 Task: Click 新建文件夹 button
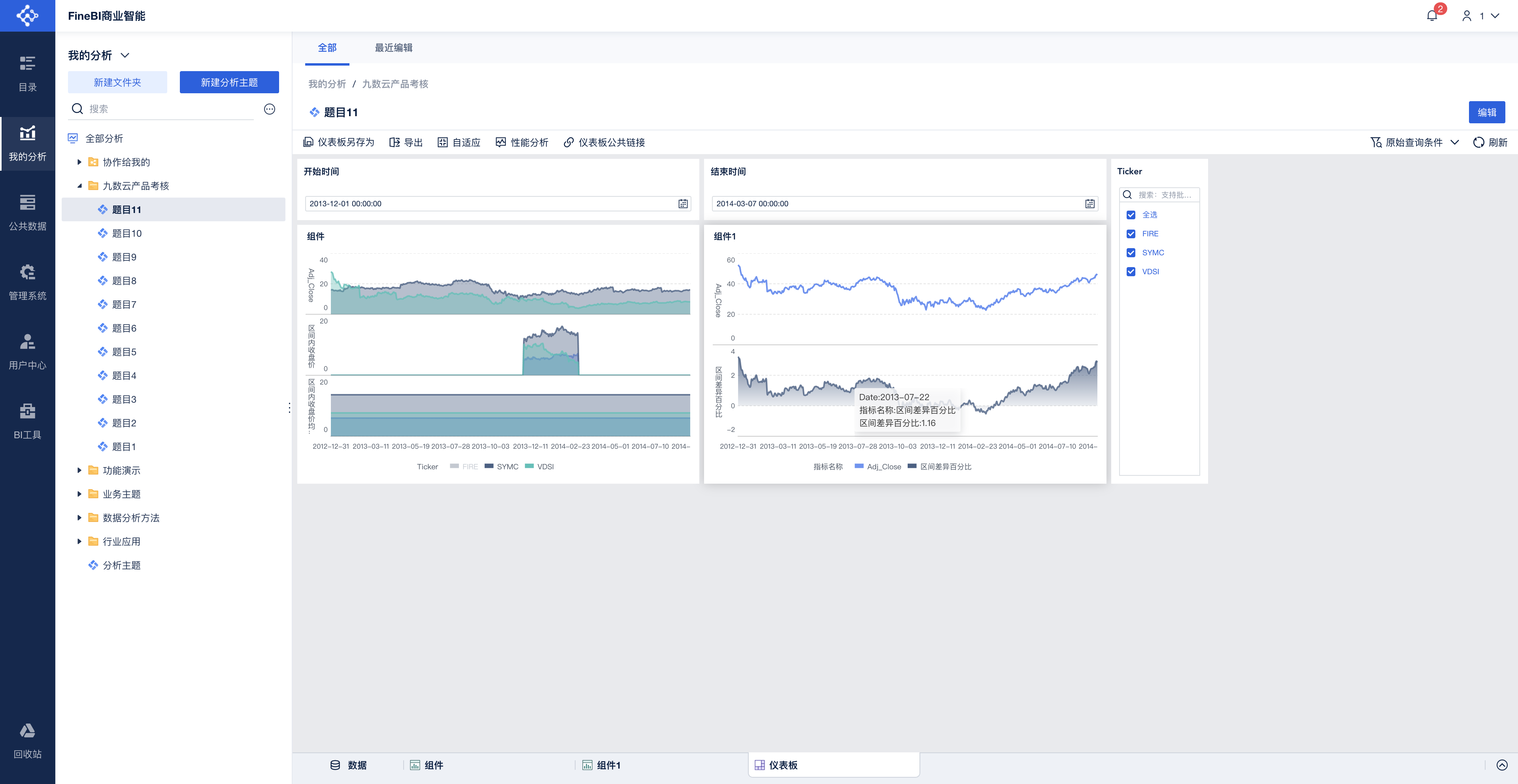pyautogui.click(x=117, y=83)
